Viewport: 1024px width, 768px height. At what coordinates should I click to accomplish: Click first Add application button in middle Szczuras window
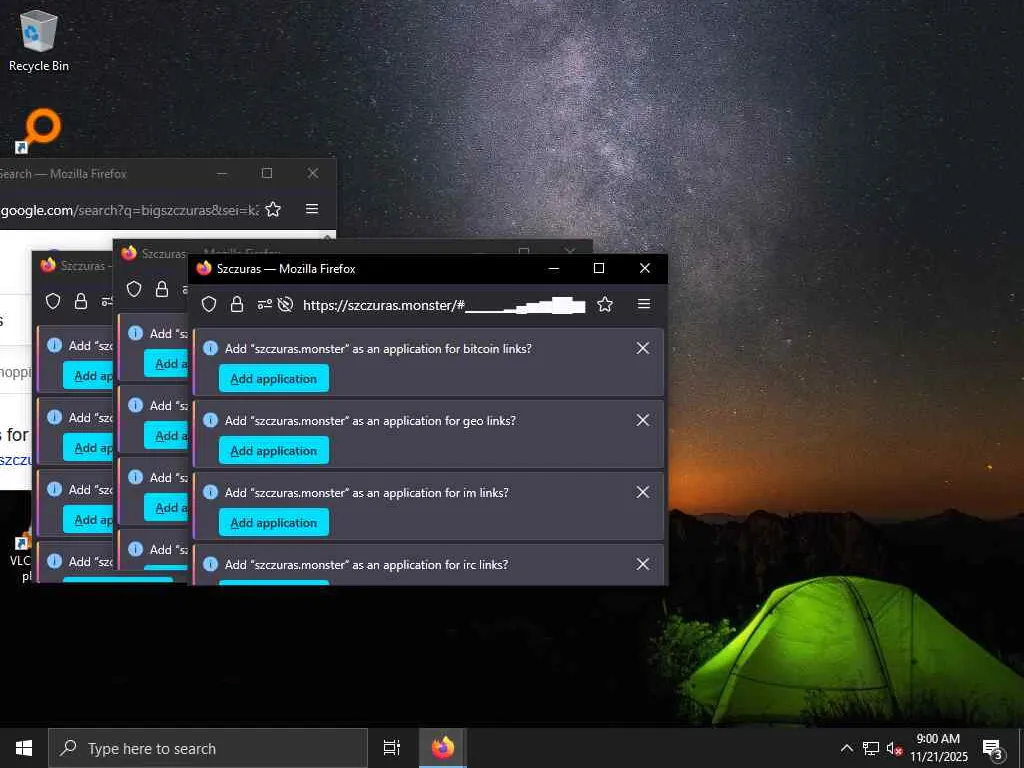point(167,364)
